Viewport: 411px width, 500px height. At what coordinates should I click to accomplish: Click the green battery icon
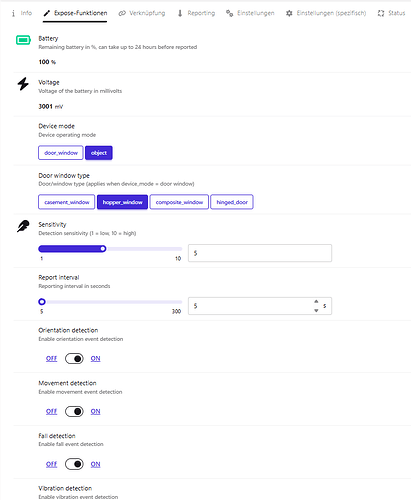pyautogui.click(x=23, y=40)
